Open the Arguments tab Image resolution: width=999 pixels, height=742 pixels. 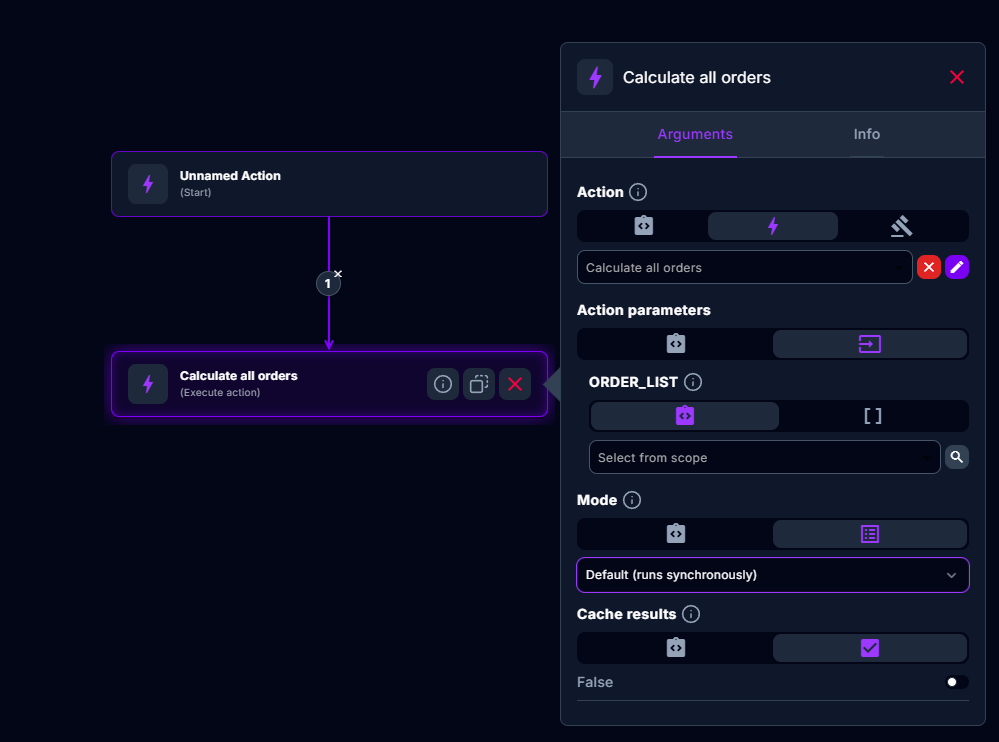coord(695,134)
